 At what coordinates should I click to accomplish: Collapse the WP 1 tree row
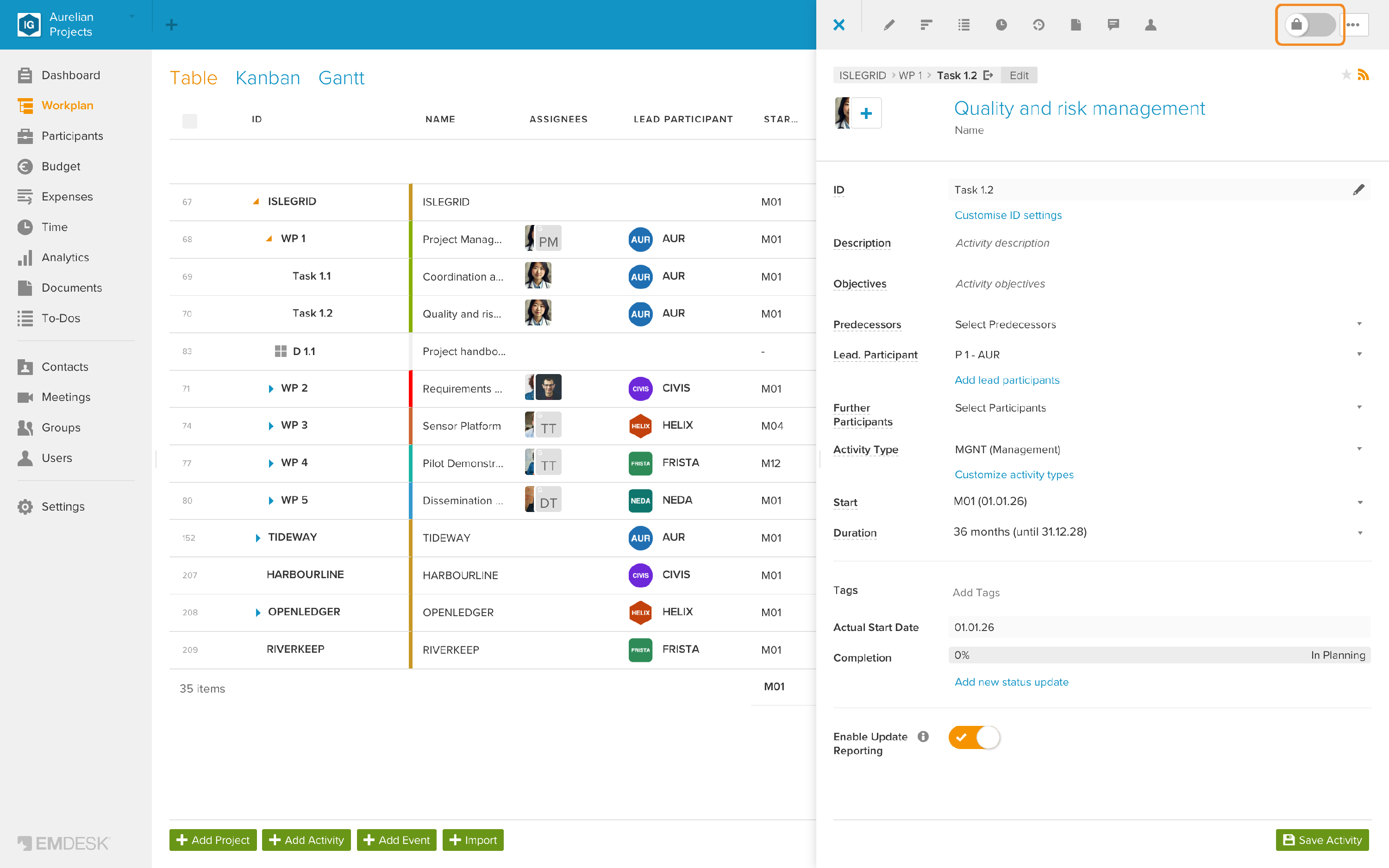pos(269,239)
